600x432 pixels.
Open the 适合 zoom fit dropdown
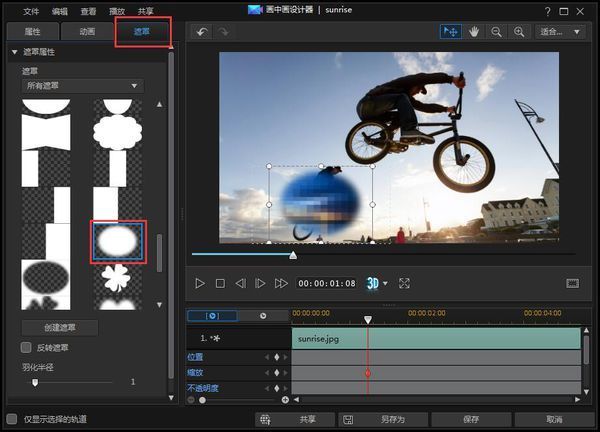click(562, 32)
